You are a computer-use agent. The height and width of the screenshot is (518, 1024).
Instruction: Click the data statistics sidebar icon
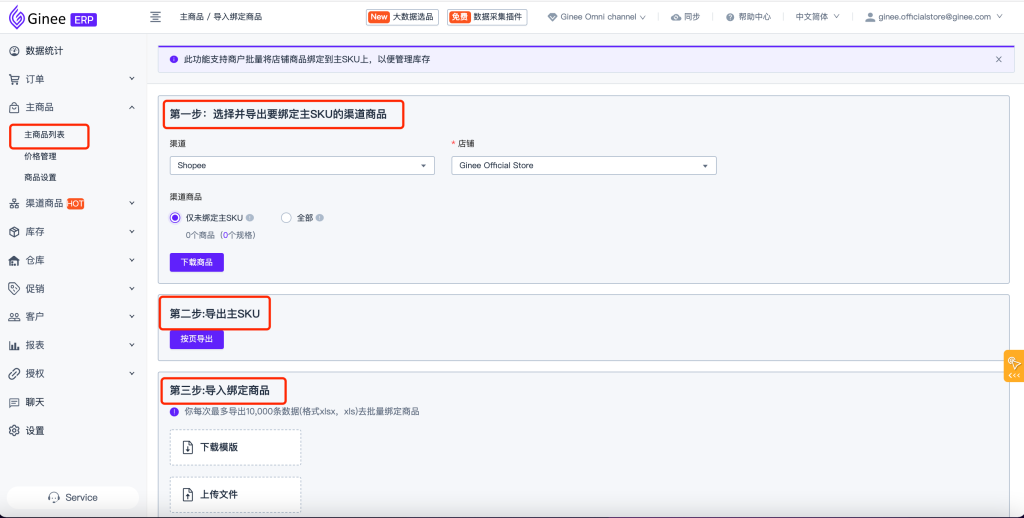tap(14, 50)
